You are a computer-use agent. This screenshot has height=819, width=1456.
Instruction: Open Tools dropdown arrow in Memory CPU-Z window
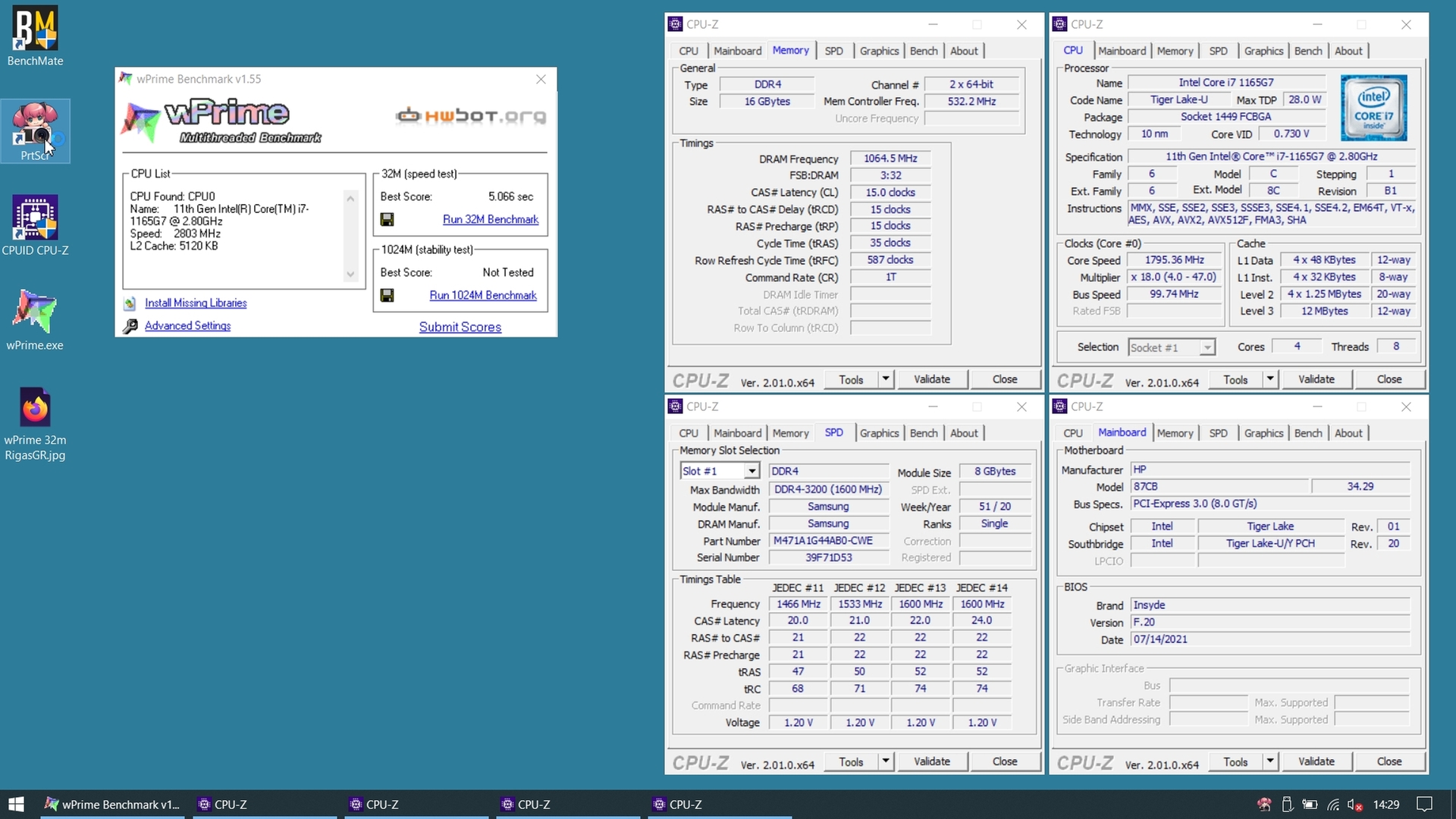[x=885, y=378]
